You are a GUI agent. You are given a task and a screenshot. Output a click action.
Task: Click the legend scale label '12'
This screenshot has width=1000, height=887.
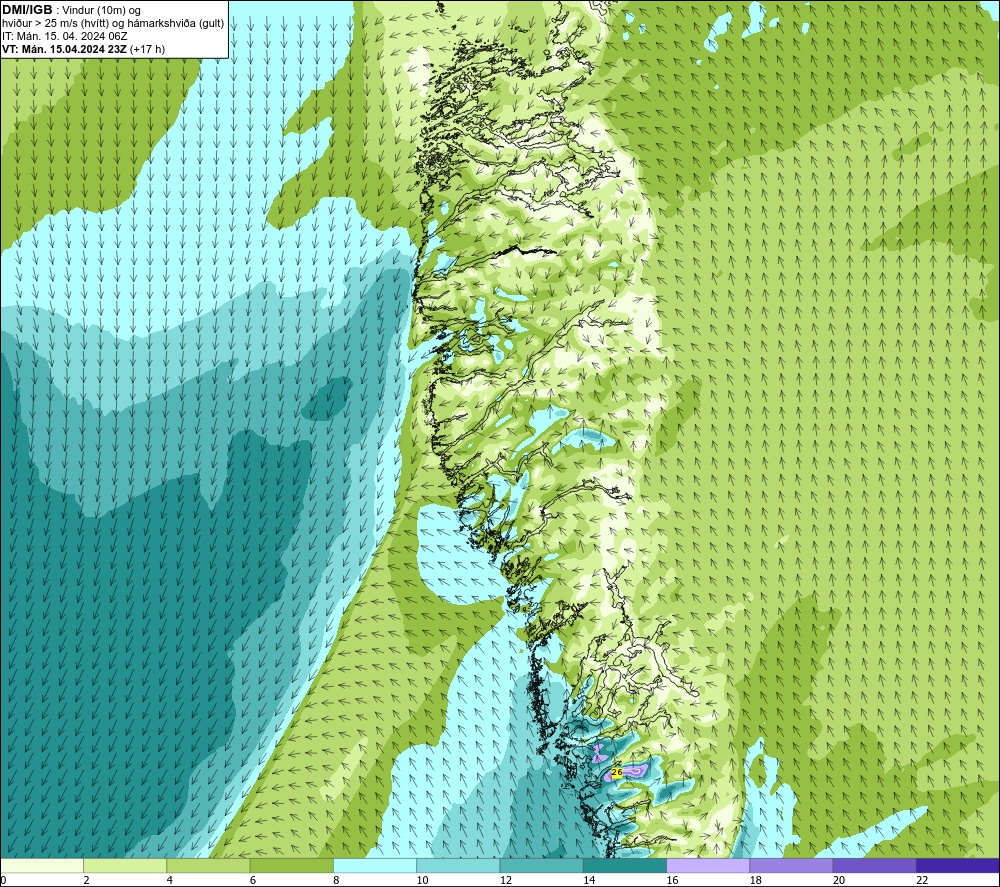[506, 880]
